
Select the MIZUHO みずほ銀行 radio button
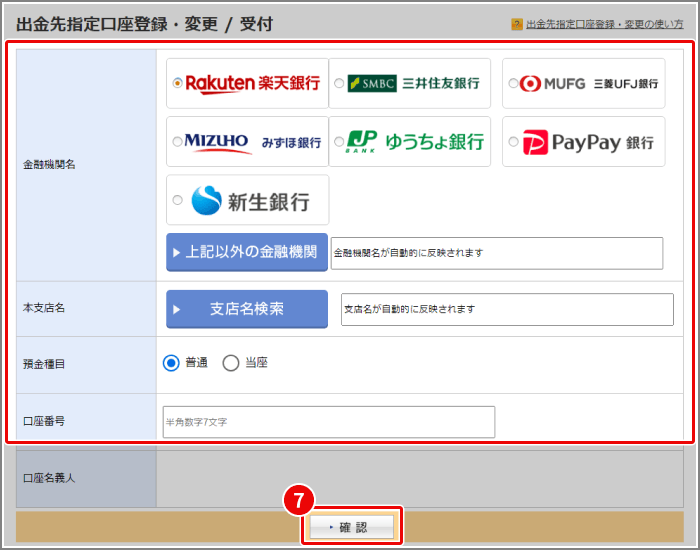pyautogui.click(x=177, y=142)
